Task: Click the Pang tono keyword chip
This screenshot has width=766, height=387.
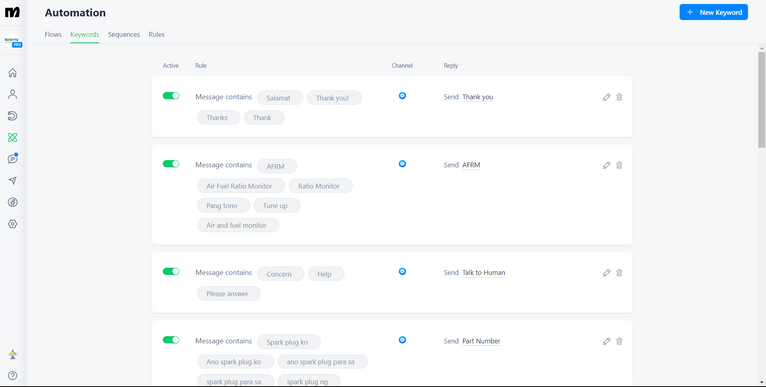Action: (x=223, y=205)
